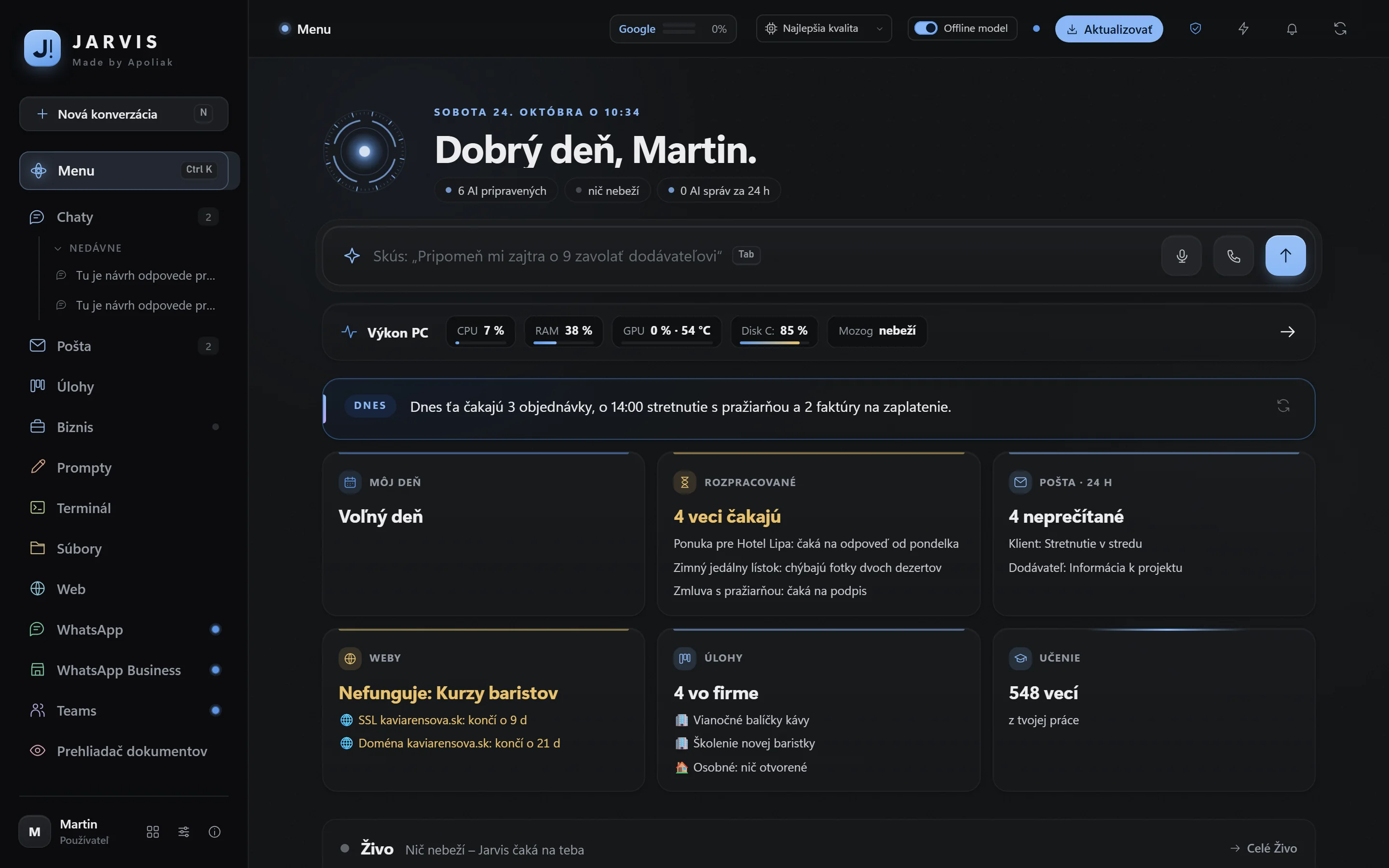Click the Aktualizovať button

point(1109,29)
